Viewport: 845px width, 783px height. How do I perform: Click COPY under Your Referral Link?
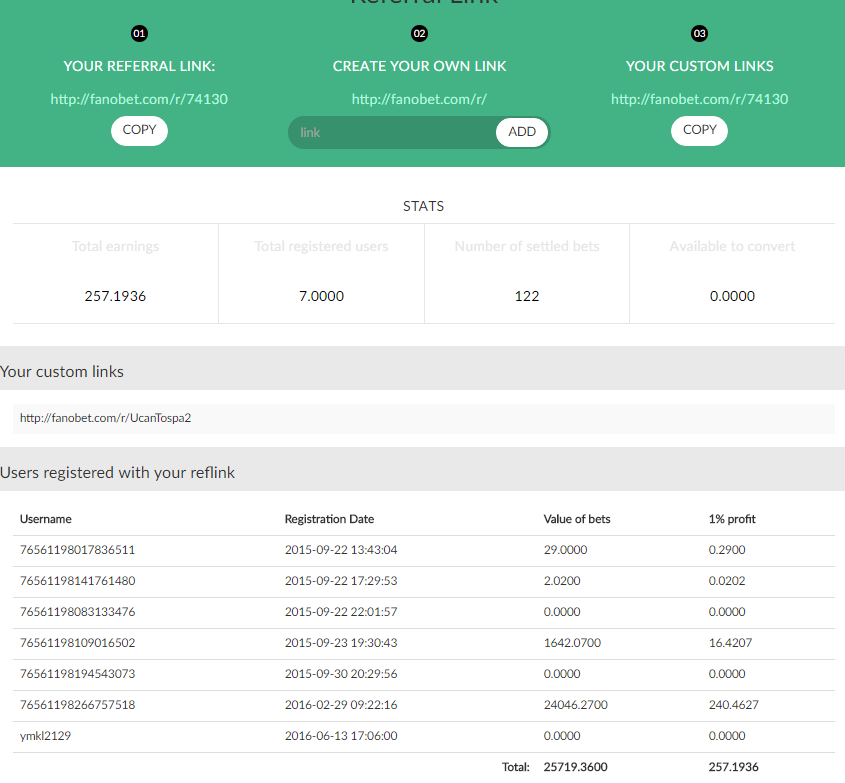pyautogui.click(x=139, y=130)
